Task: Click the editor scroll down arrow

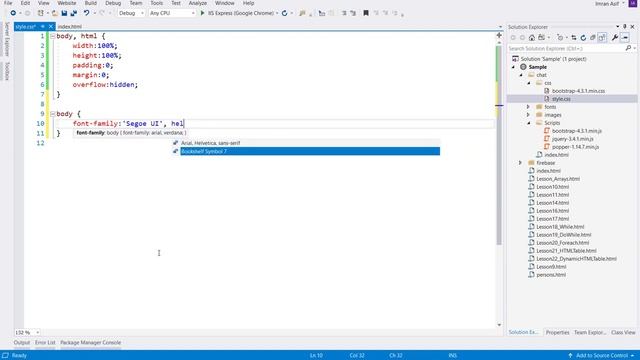Action: 499,325
